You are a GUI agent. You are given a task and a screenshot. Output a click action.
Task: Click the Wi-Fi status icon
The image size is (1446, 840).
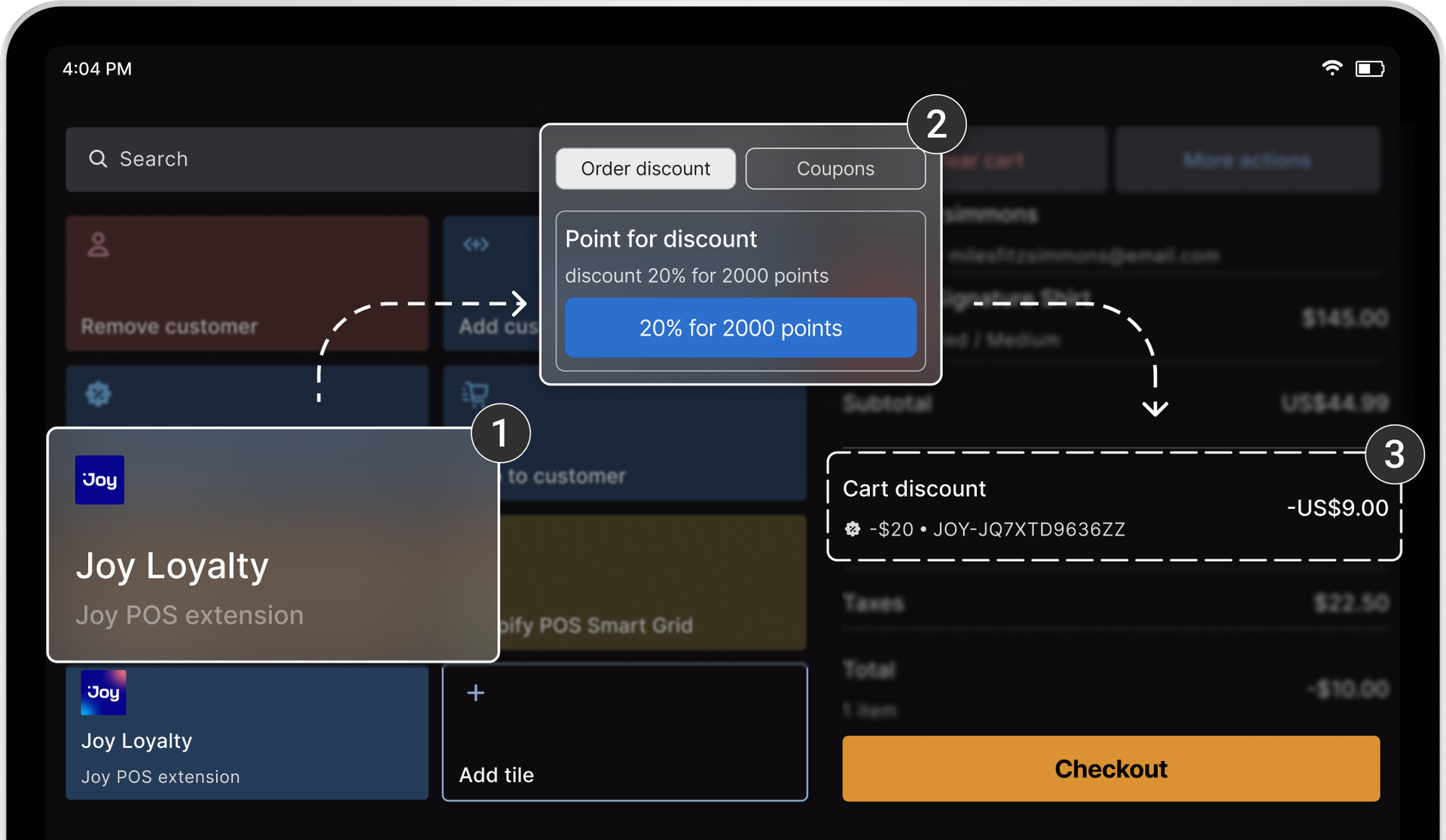[x=1332, y=68]
